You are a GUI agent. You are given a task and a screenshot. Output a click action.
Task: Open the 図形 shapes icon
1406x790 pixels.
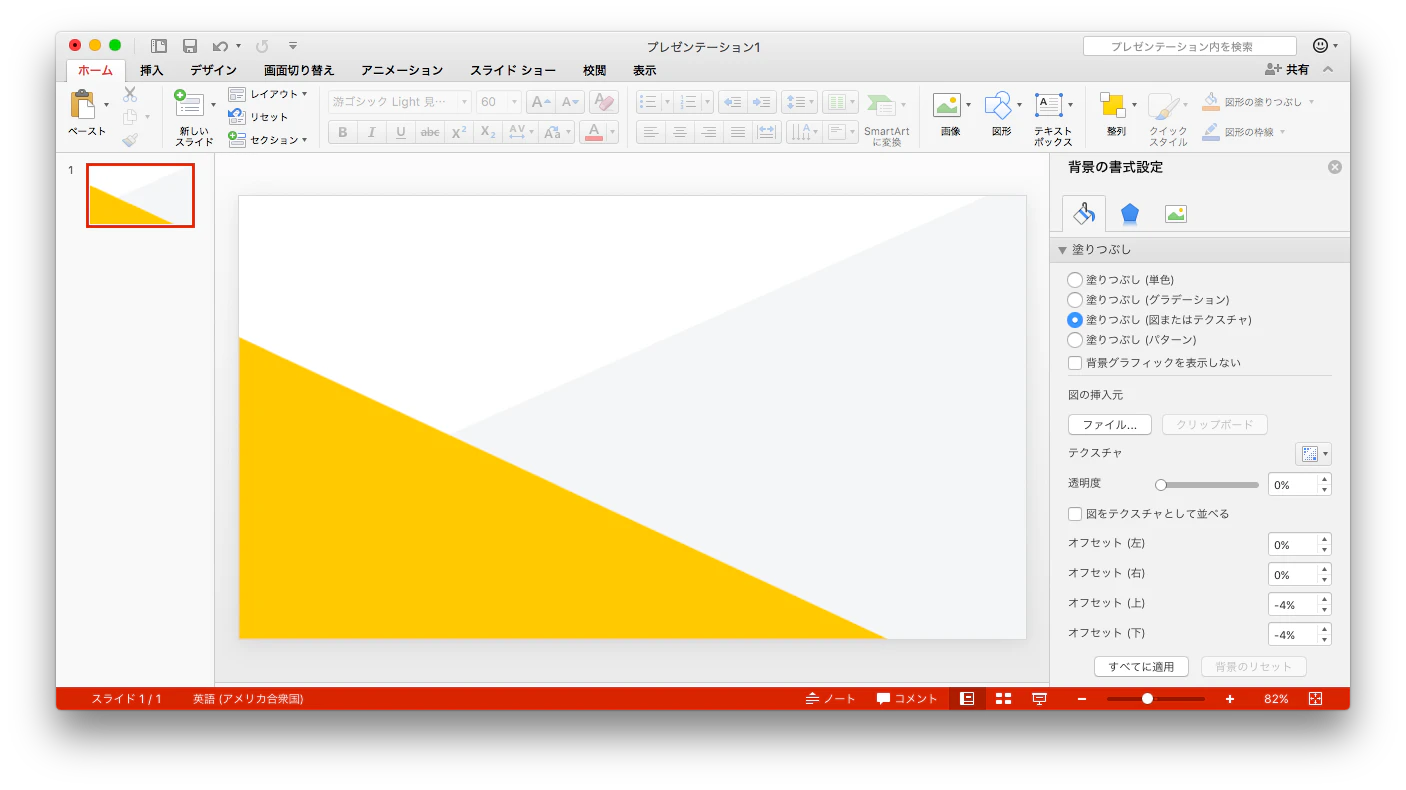pos(998,105)
